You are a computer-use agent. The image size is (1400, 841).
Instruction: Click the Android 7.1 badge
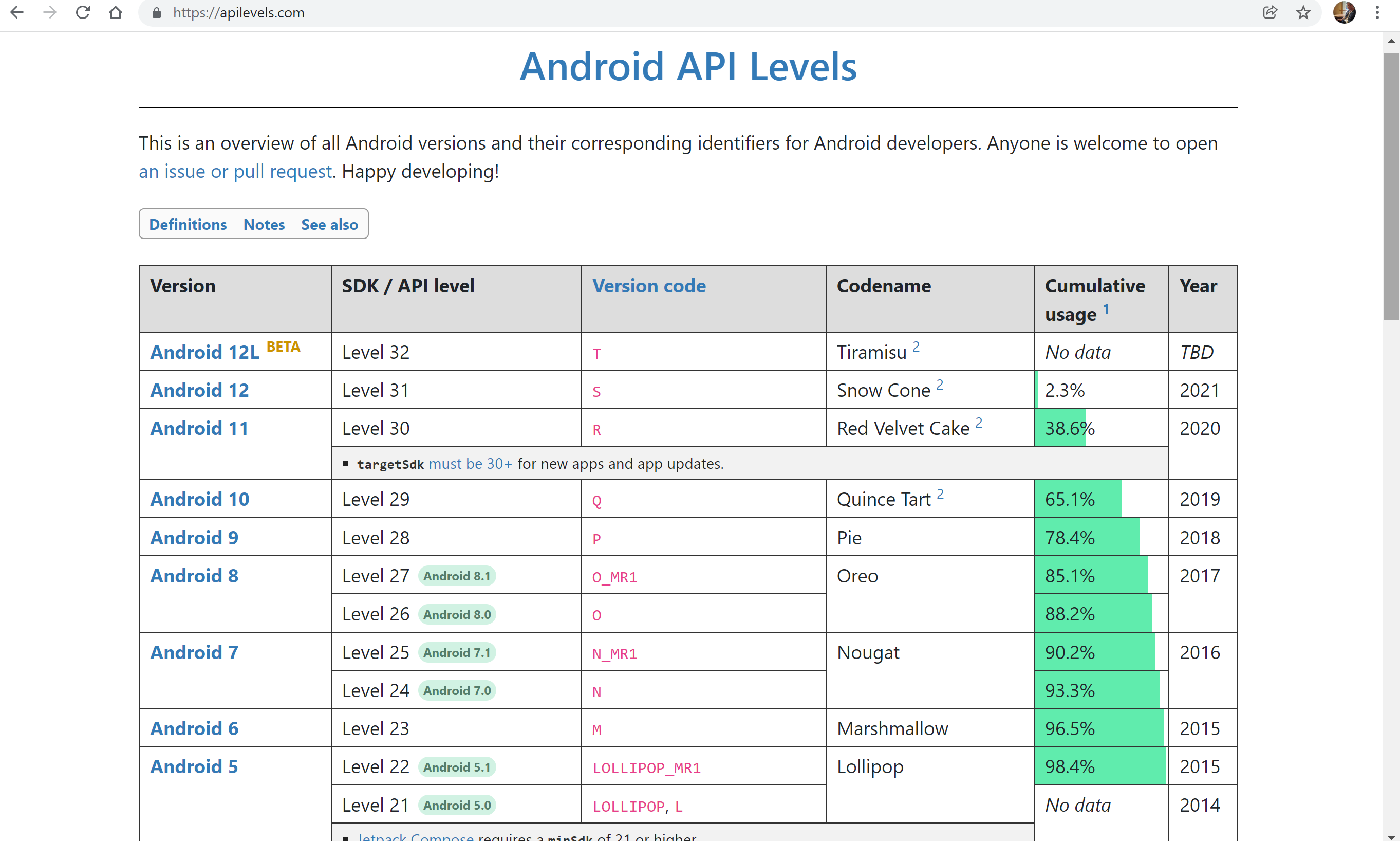457,652
